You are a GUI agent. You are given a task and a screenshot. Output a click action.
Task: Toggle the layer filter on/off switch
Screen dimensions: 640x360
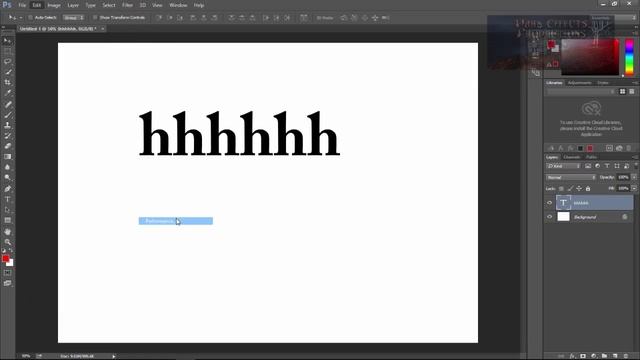(x=636, y=165)
